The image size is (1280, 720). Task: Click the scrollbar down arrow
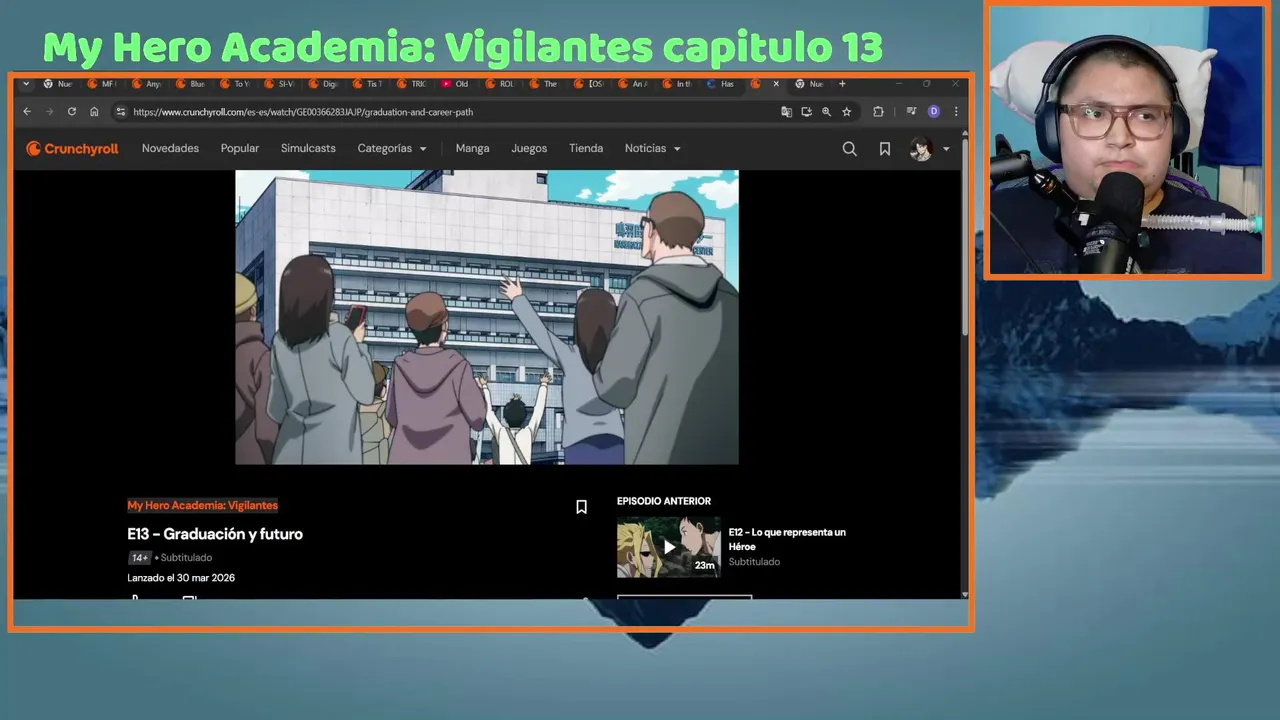coord(964,595)
